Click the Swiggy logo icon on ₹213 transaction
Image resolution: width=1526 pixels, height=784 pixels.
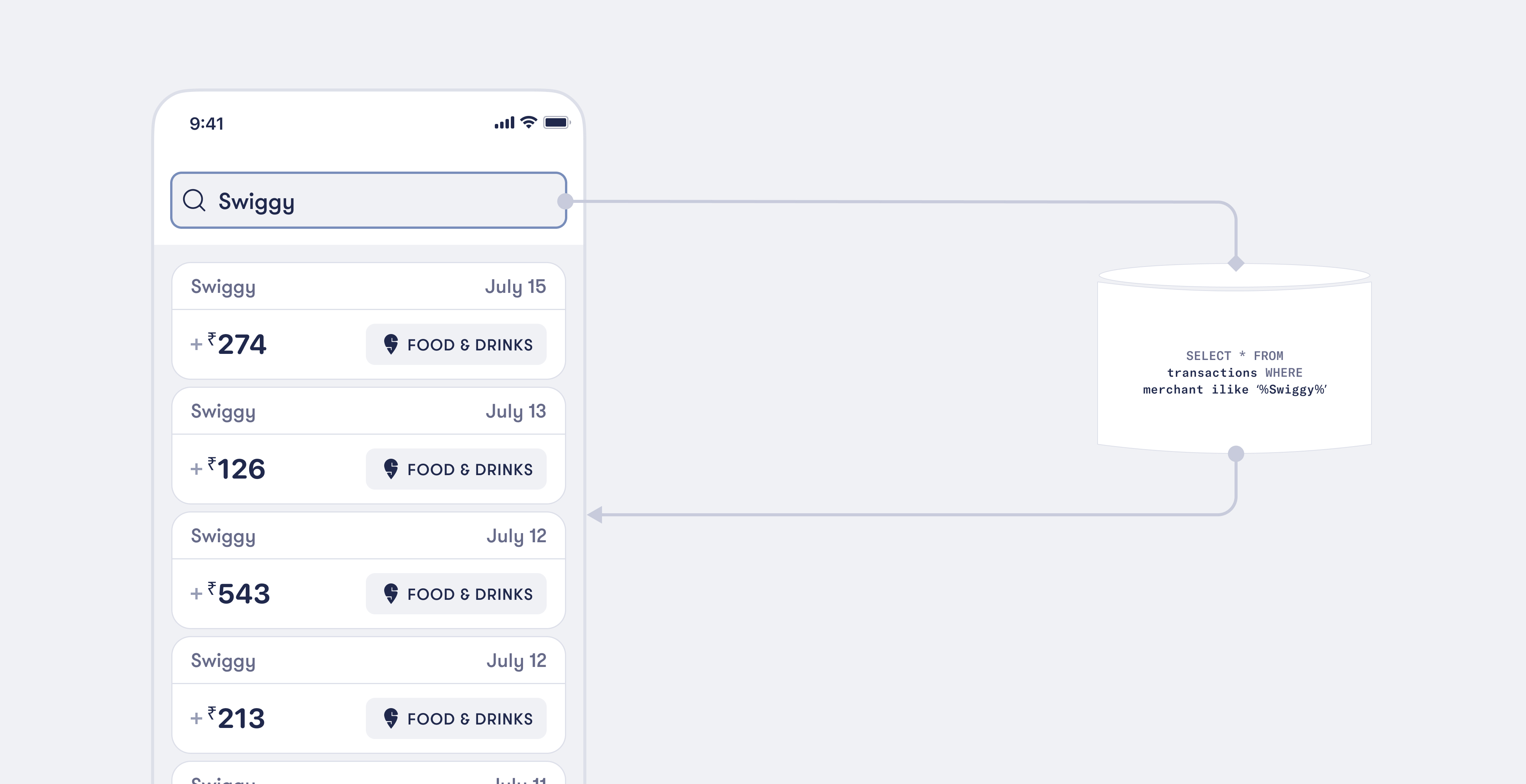point(391,718)
